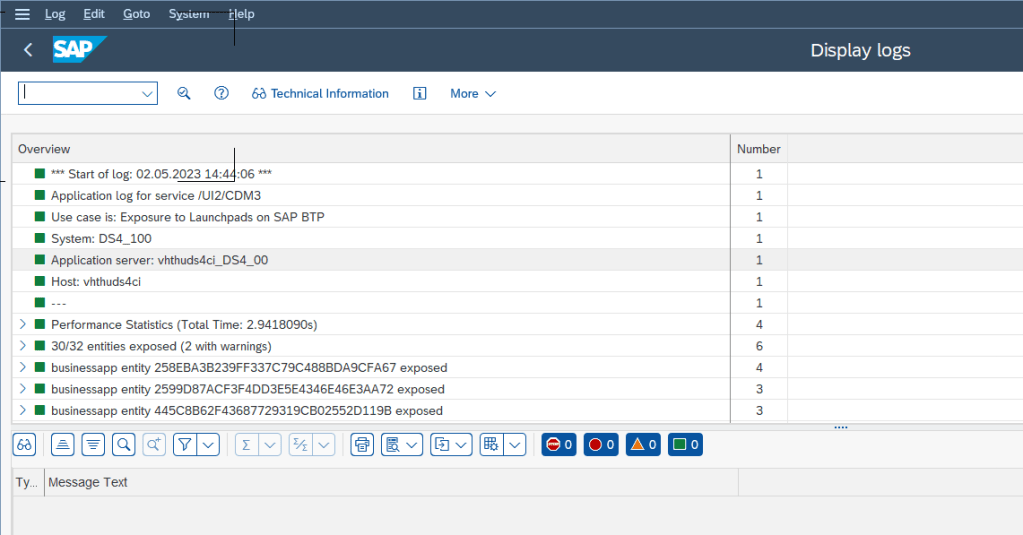
Task: Expand the 30/32 entities exposed row
Action: [x=23, y=346]
